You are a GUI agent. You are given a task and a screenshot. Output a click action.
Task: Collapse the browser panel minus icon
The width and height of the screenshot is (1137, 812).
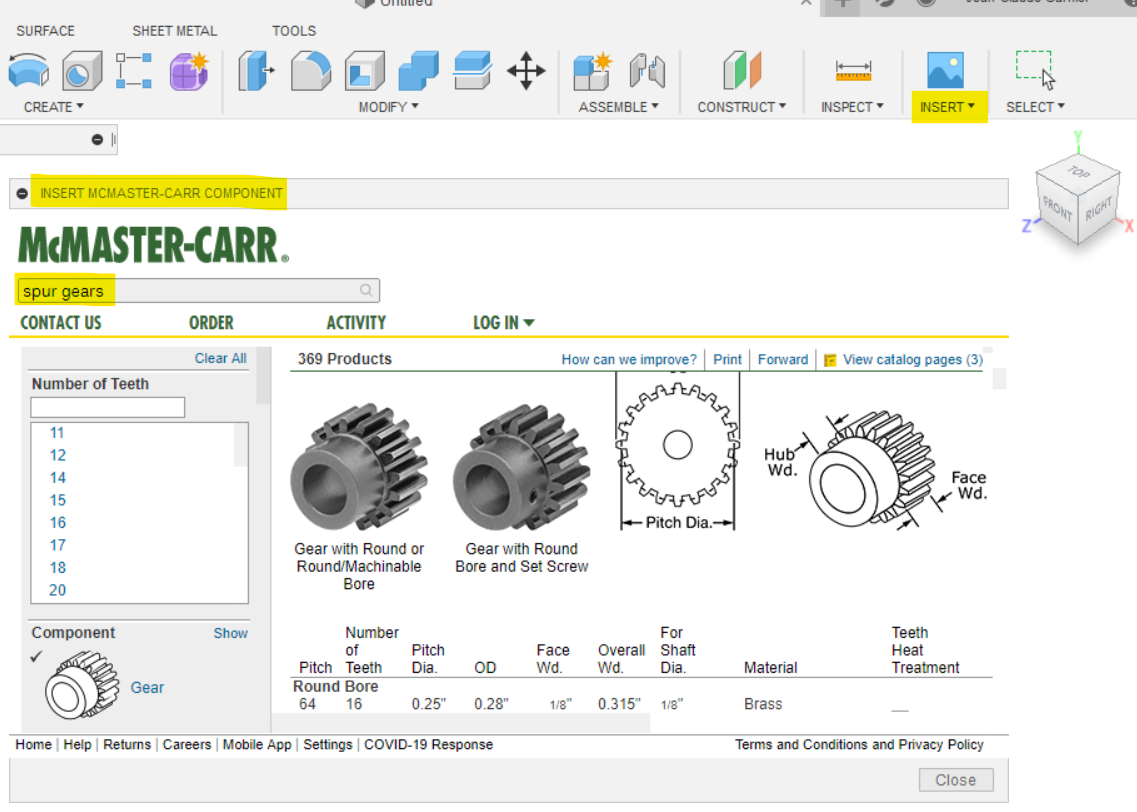97,139
